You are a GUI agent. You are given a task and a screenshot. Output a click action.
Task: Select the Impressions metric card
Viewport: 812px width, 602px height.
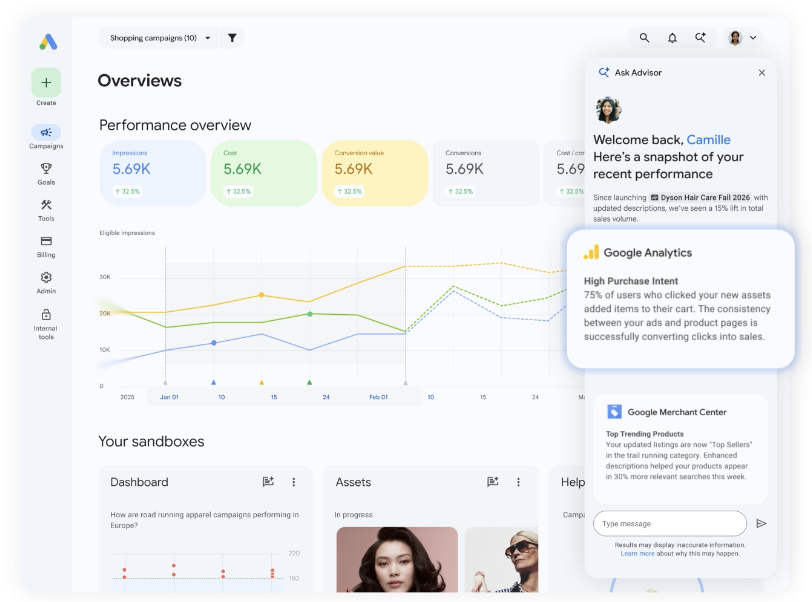153,173
